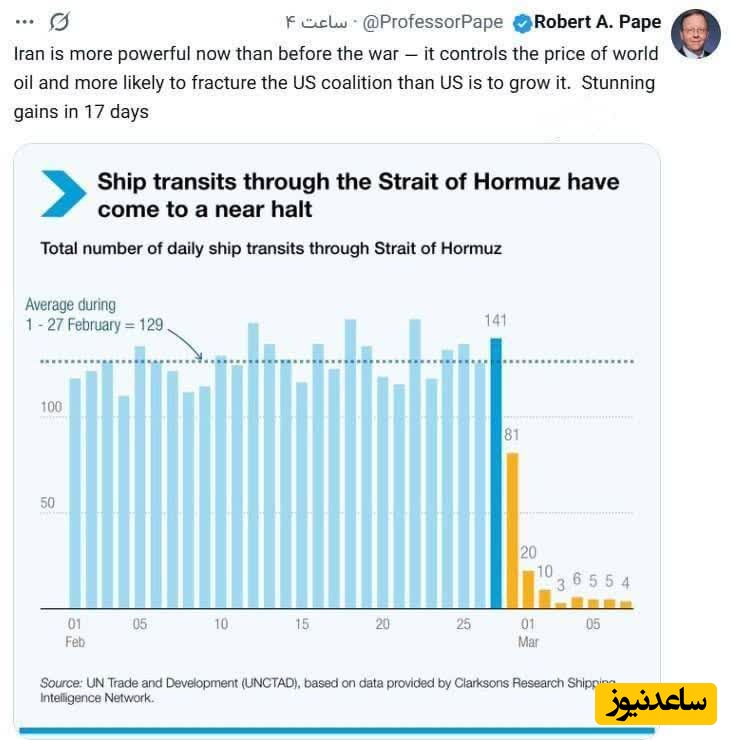
Task: Click the Grok slashed-circle icon
Action: (x=59, y=22)
